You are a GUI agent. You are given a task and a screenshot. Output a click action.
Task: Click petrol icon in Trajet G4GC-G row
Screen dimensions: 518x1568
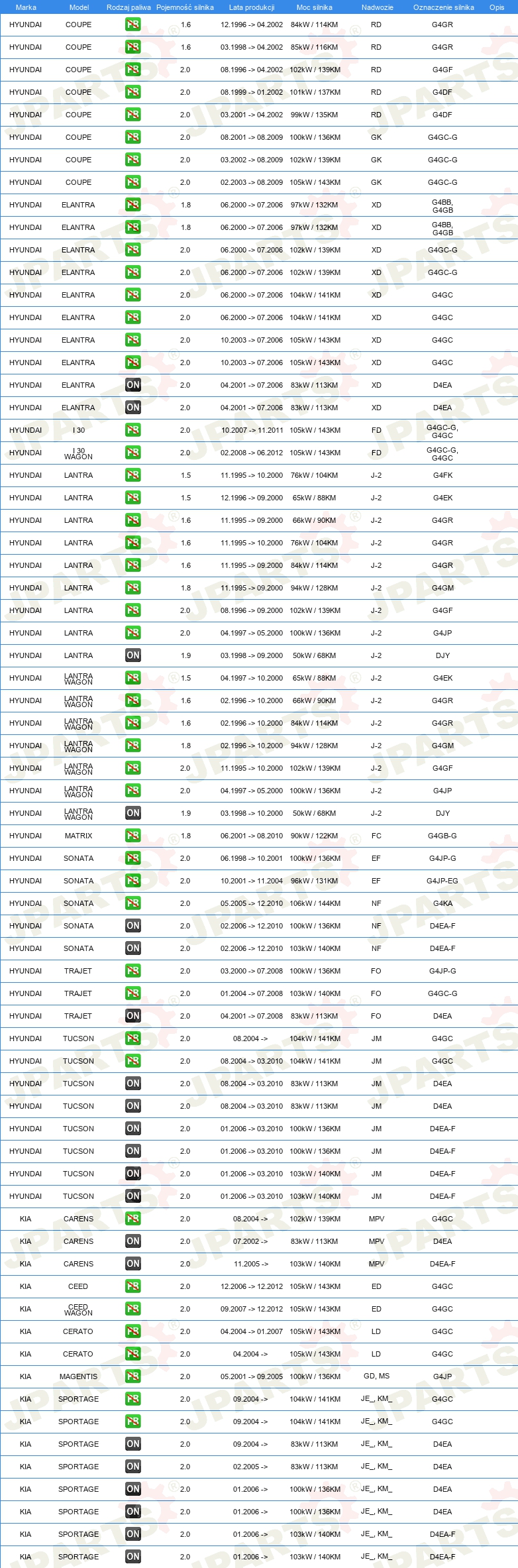click(133, 993)
